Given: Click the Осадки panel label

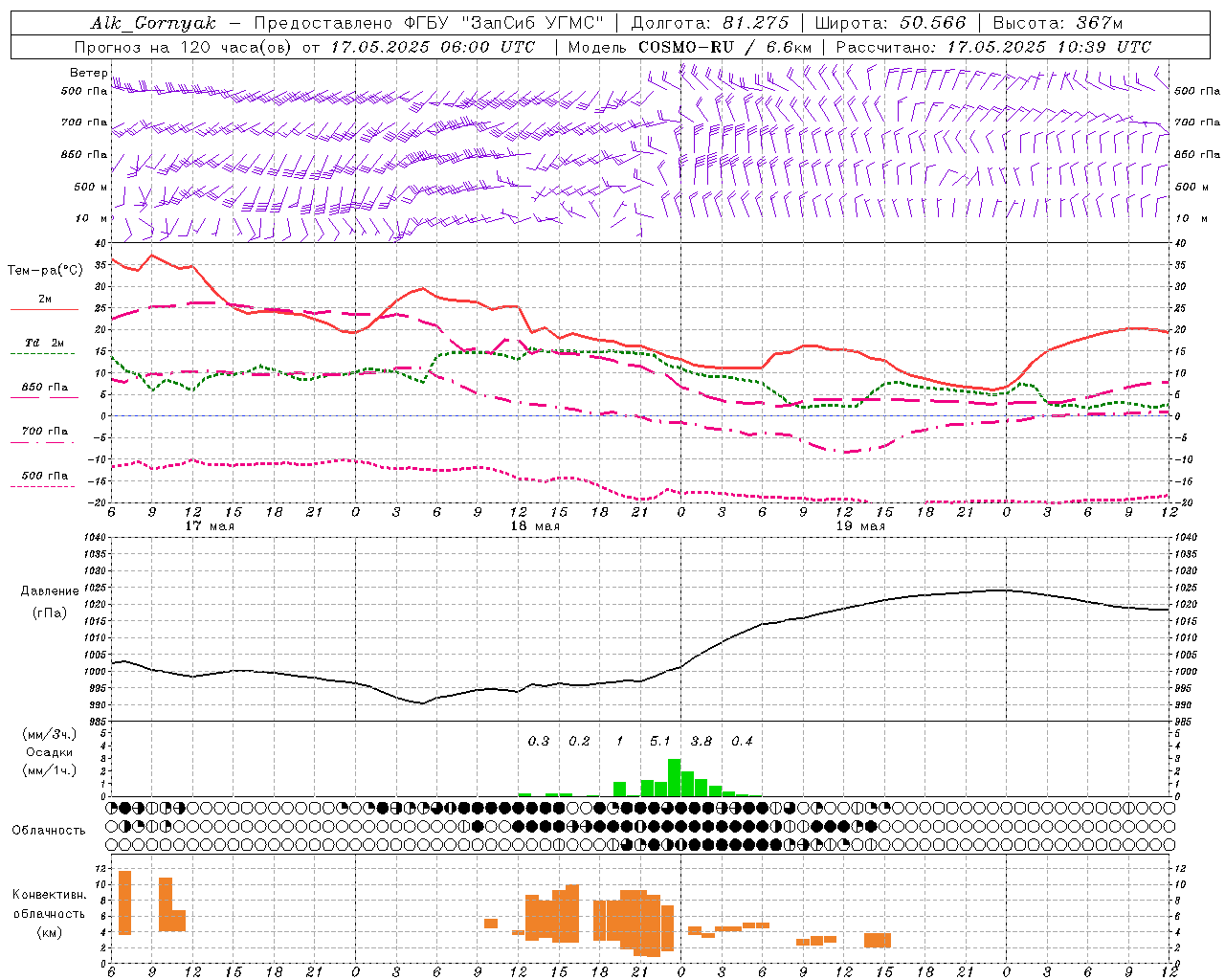Looking at the screenshot, I should pyautogui.click(x=50, y=752).
